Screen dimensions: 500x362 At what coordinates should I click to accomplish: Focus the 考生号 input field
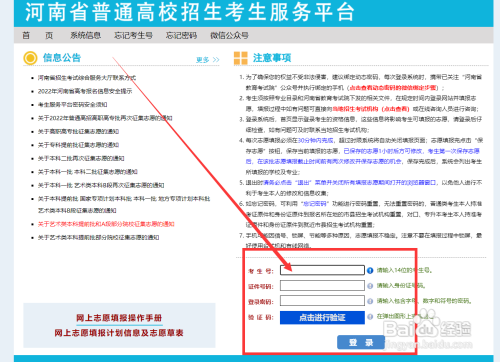[x=322, y=270]
